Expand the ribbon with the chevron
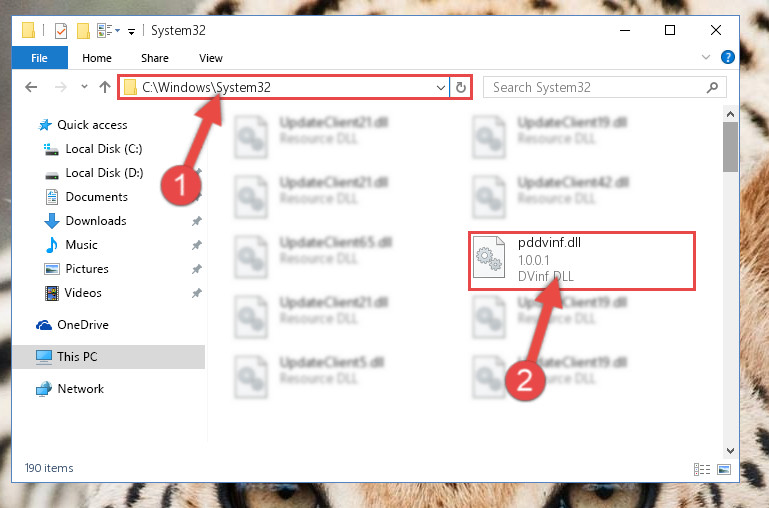This screenshot has width=769, height=508. point(706,57)
